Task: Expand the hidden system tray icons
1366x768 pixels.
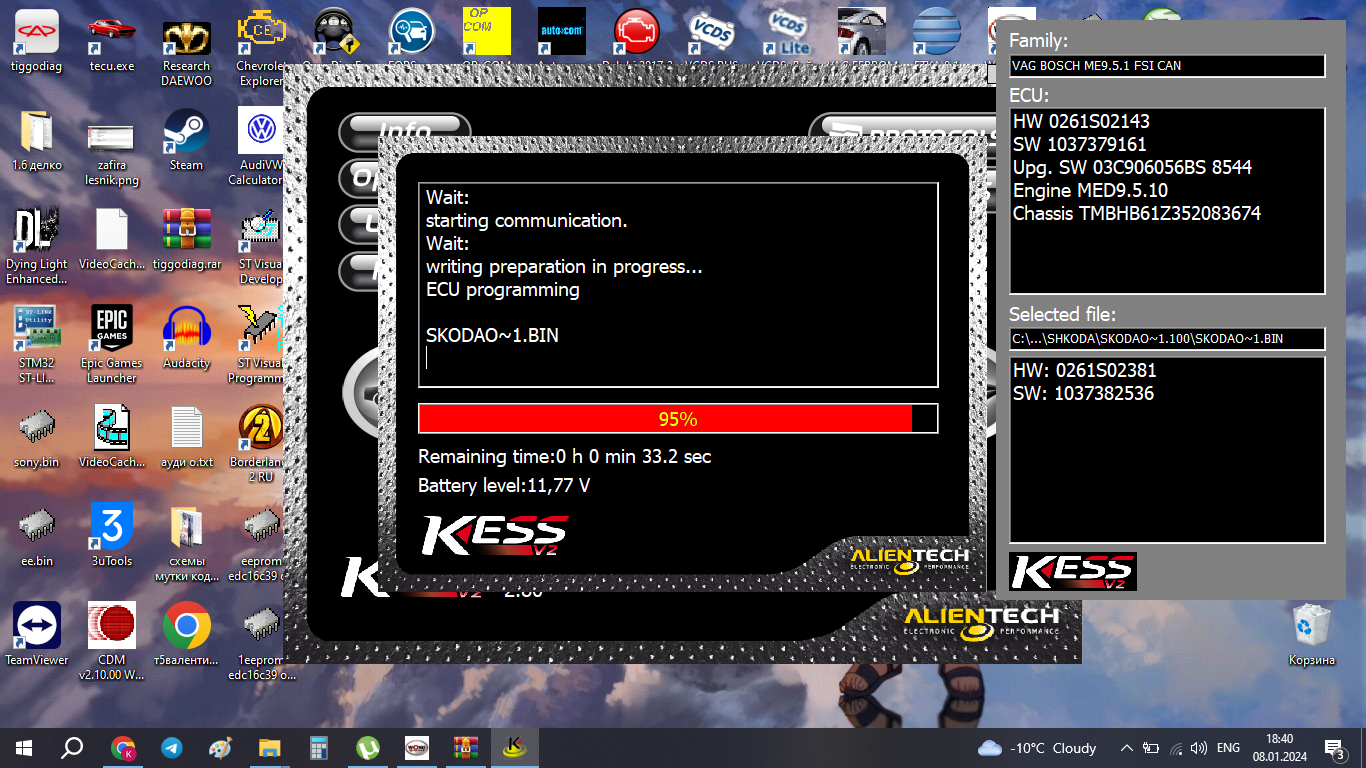Action: [x=1127, y=748]
